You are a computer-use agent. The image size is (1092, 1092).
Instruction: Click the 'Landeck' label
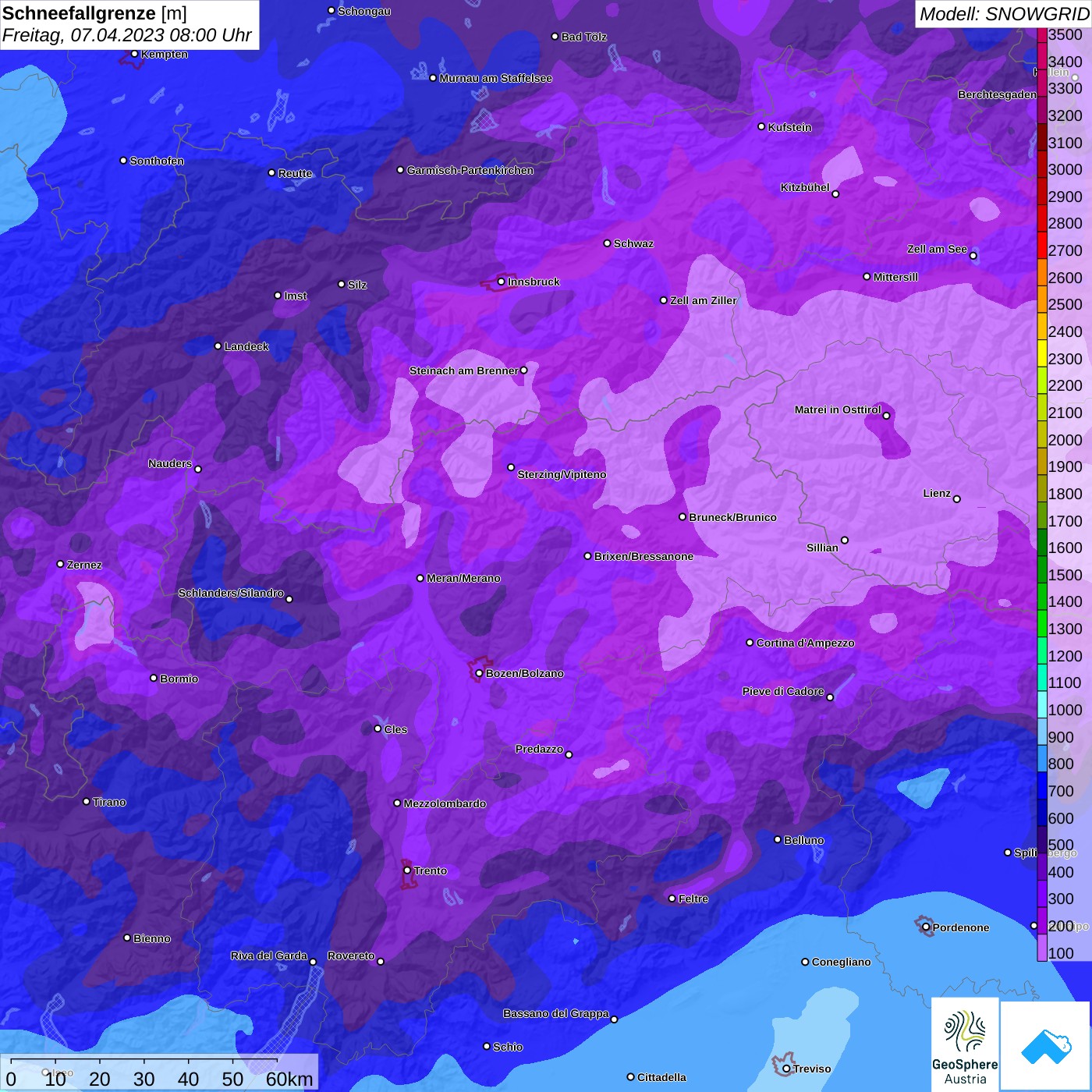coord(246,346)
